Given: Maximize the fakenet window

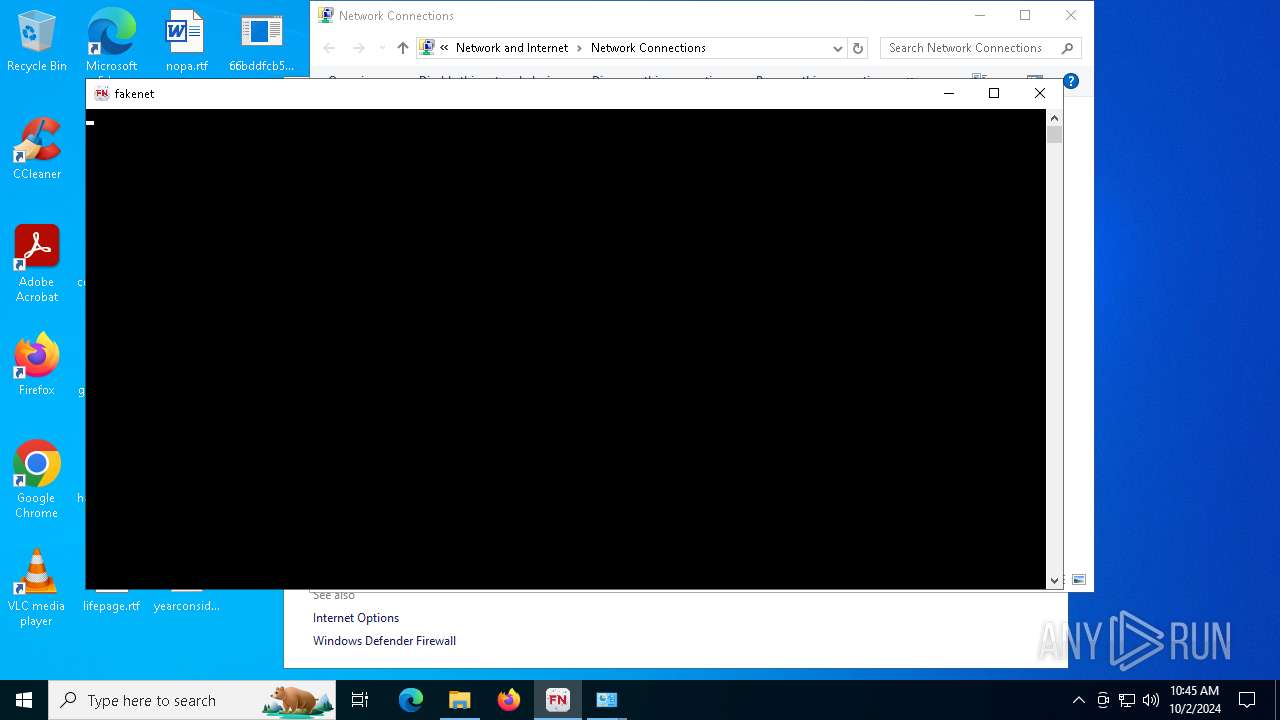Looking at the screenshot, I should [x=994, y=93].
